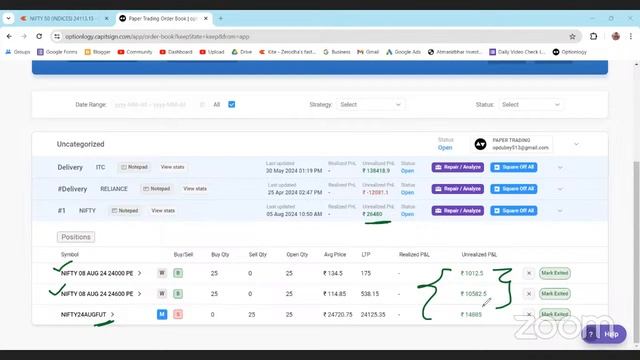Collapse the NIFTY strategy row chevron

pyautogui.click(x=560, y=211)
